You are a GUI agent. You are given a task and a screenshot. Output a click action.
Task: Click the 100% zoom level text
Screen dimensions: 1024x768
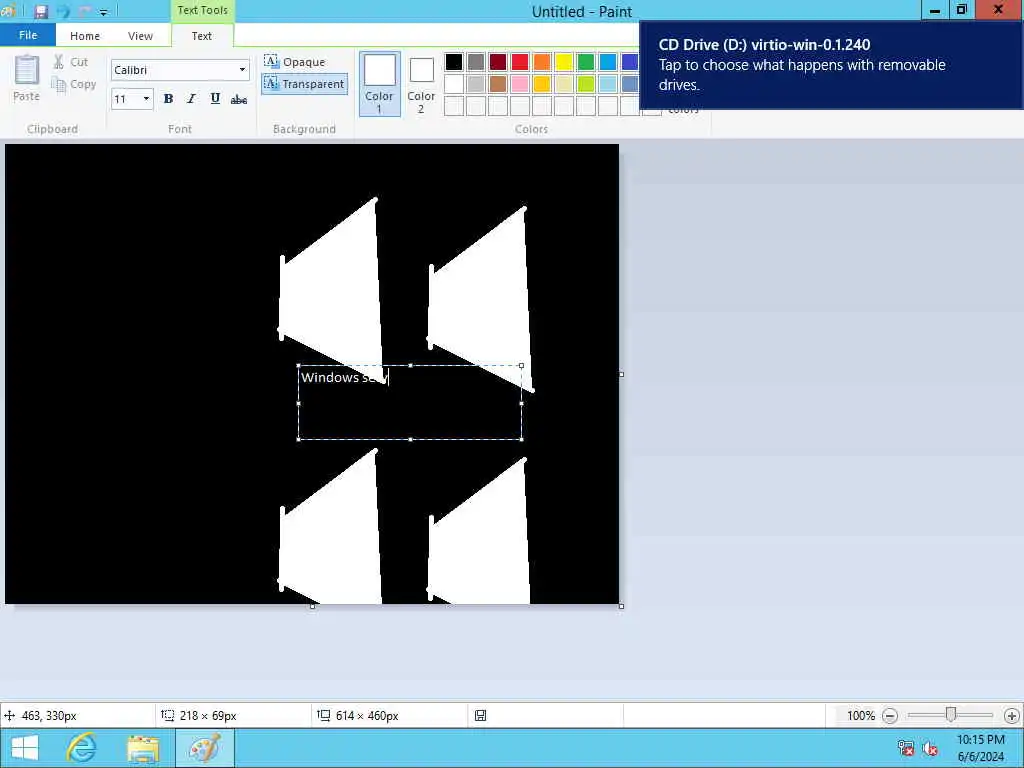tap(861, 716)
